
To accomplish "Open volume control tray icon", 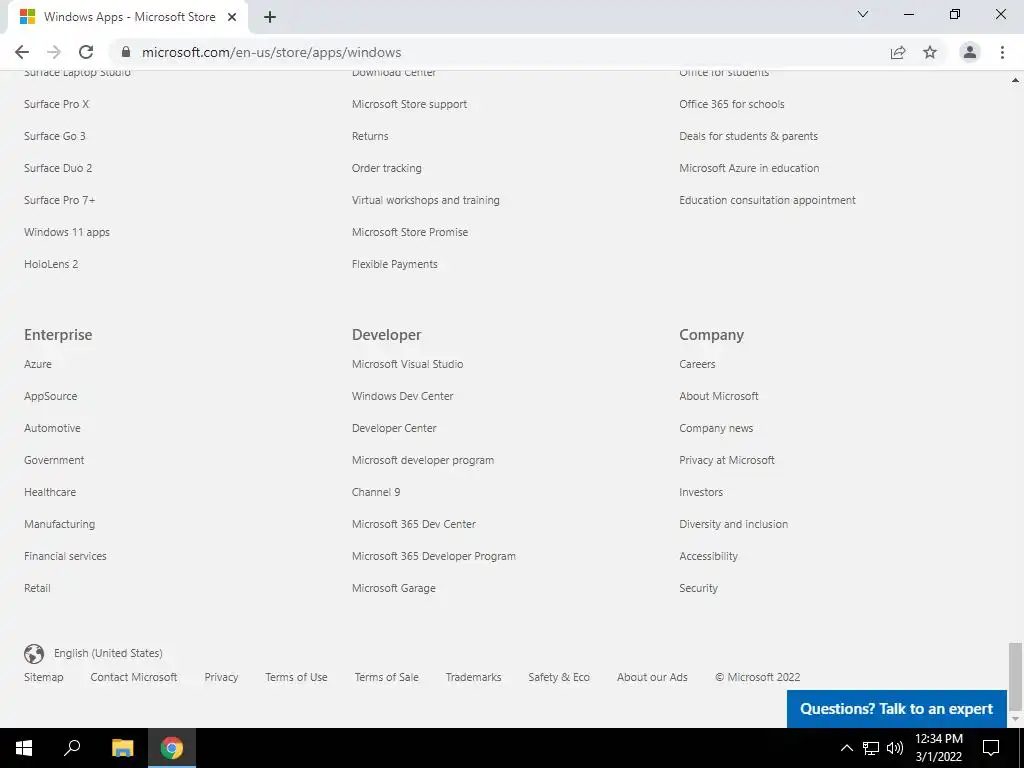I will [x=895, y=748].
